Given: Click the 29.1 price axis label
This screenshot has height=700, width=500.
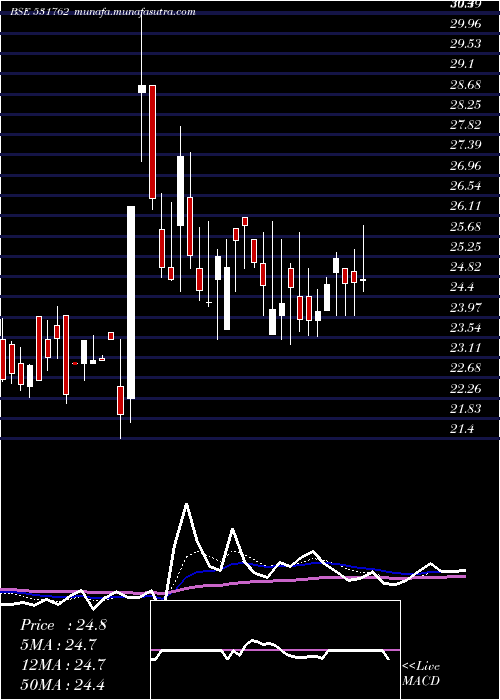Looking at the screenshot, I should click(462, 65).
